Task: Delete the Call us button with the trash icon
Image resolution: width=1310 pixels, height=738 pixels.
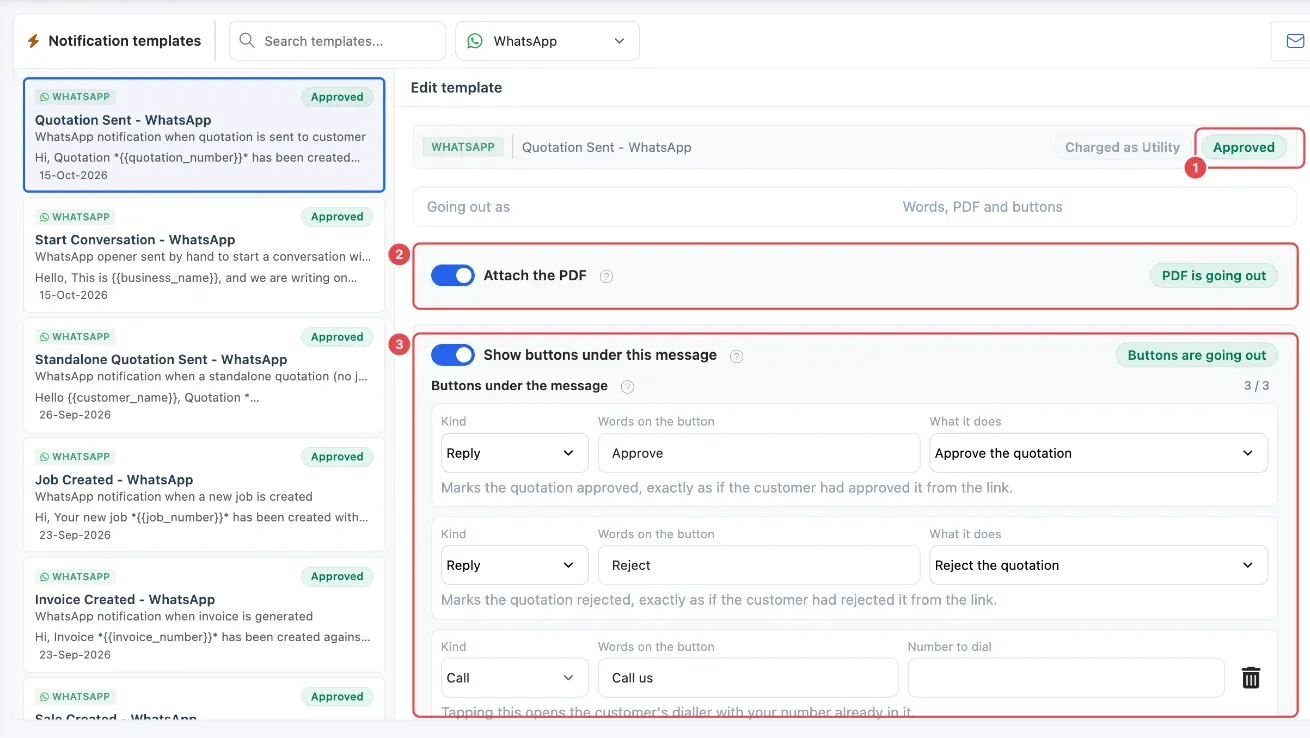Action: point(1250,677)
